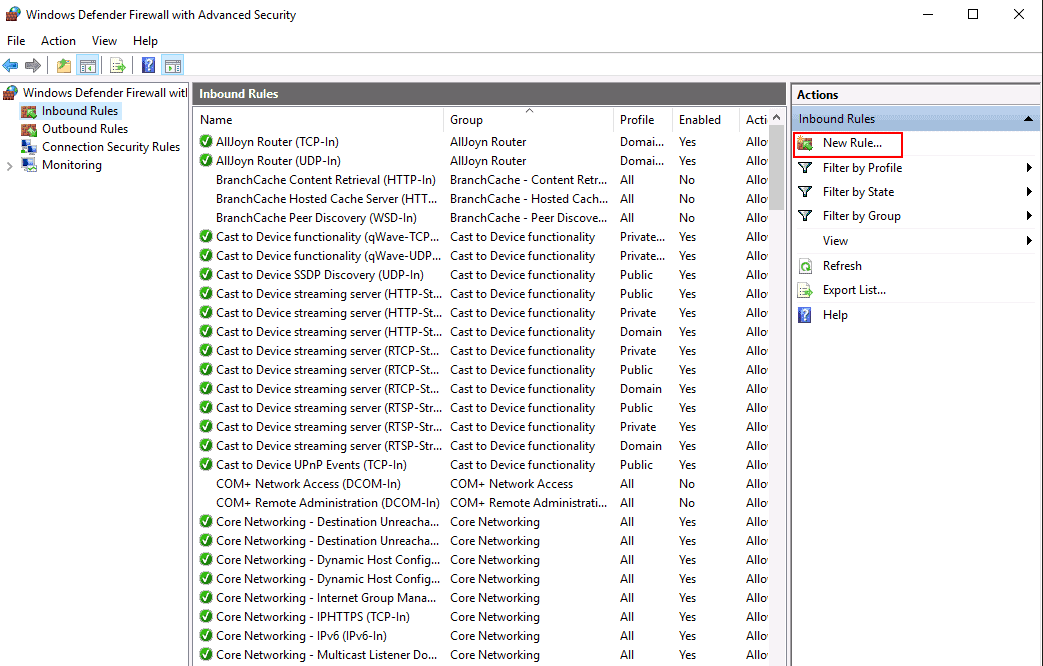Click the Connection Security Rules icon
Image resolution: width=1043 pixels, height=666 pixels.
29,147
